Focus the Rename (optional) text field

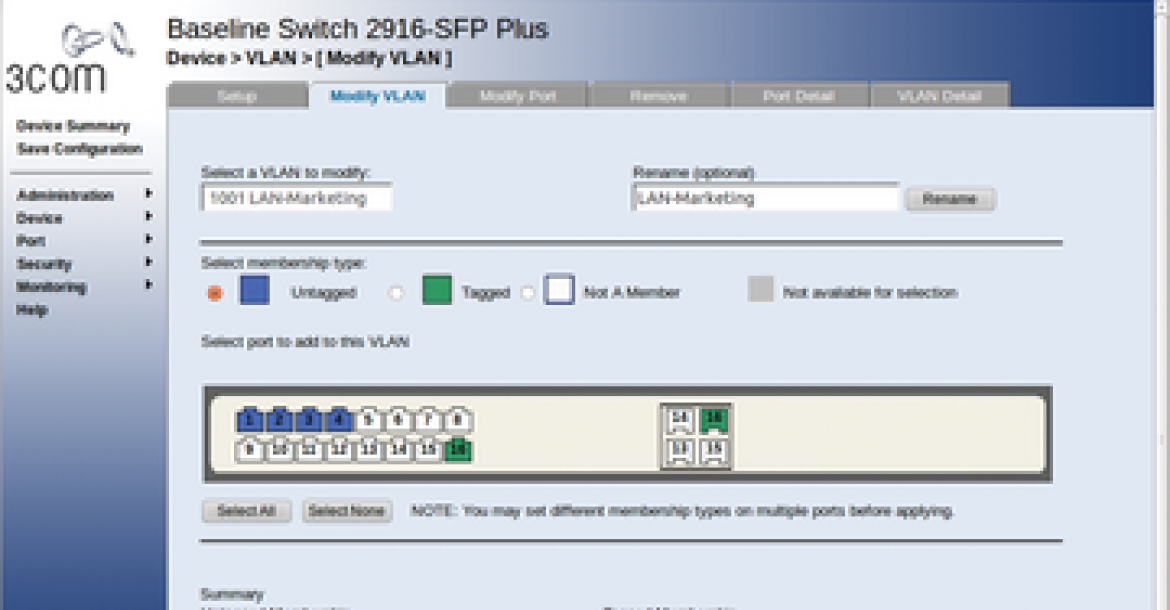point(766,198)
